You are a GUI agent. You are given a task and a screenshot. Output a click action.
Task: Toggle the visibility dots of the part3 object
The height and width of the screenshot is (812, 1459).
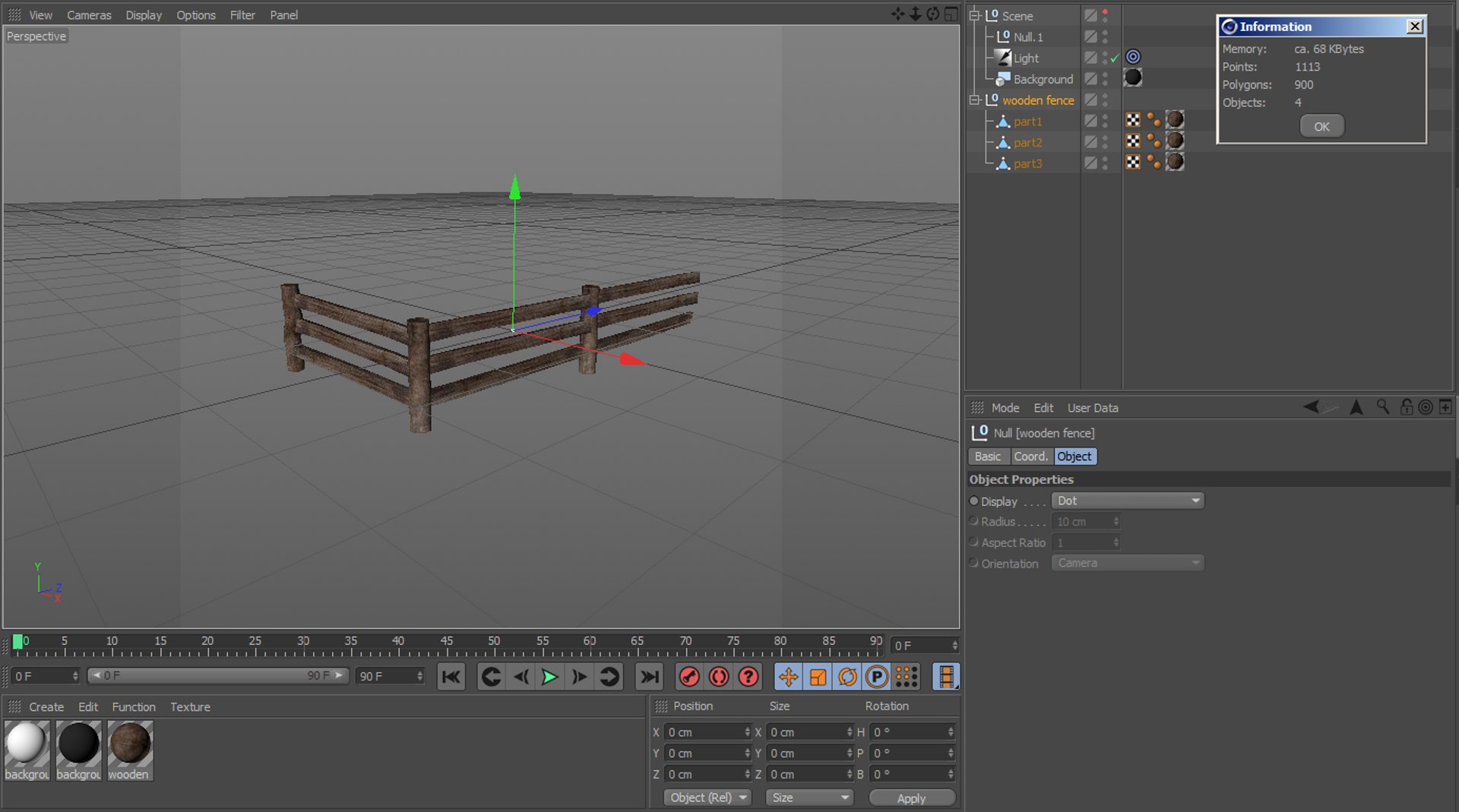(x=1105, y=163)
